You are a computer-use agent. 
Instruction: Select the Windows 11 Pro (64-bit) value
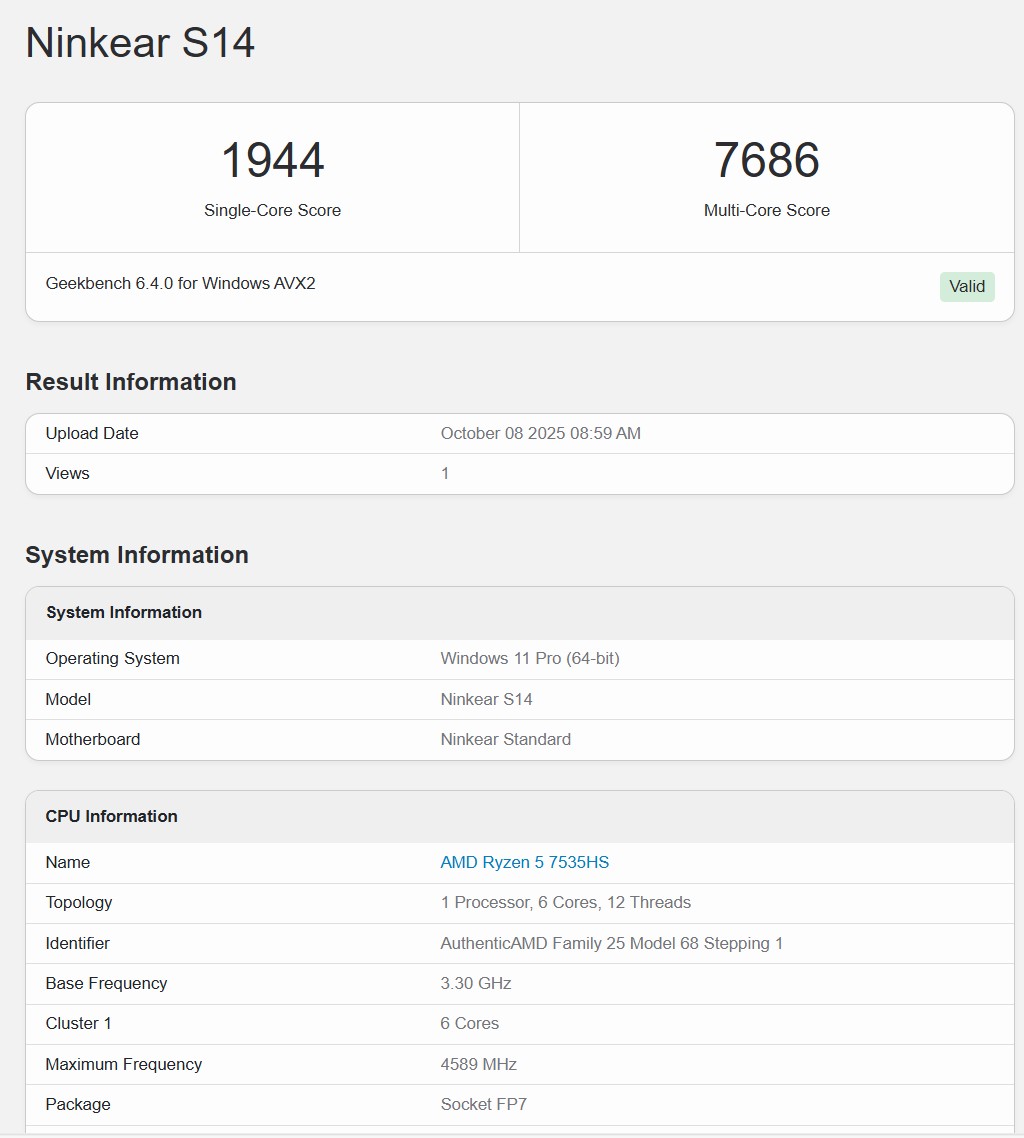(530, 658)
